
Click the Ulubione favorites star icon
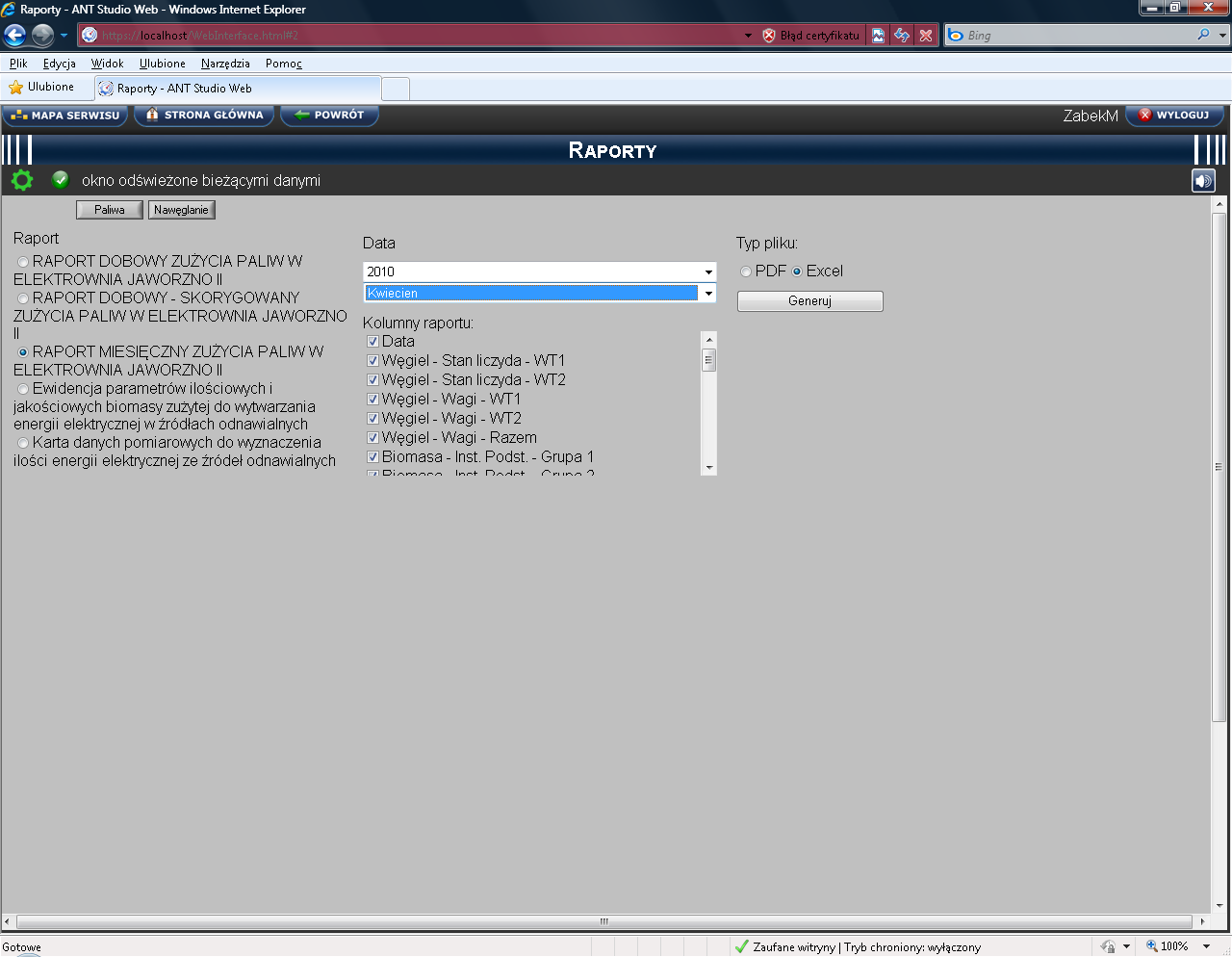[x=15, y=88]
